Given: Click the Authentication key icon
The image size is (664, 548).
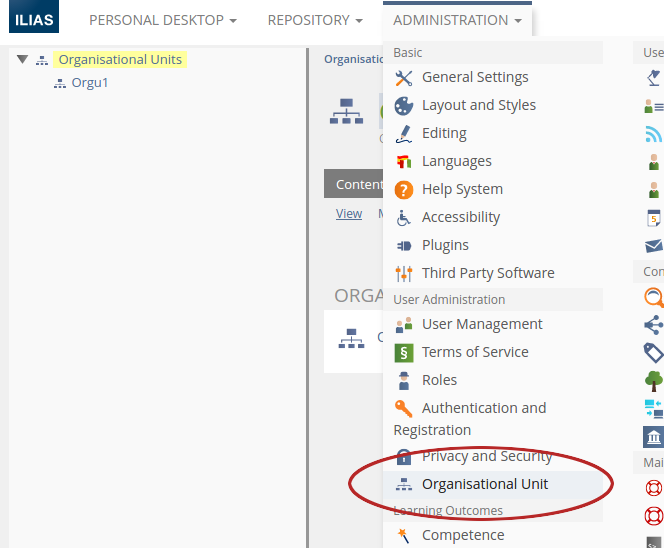Looking at the screenshot, I should click(x=404, y=409).
